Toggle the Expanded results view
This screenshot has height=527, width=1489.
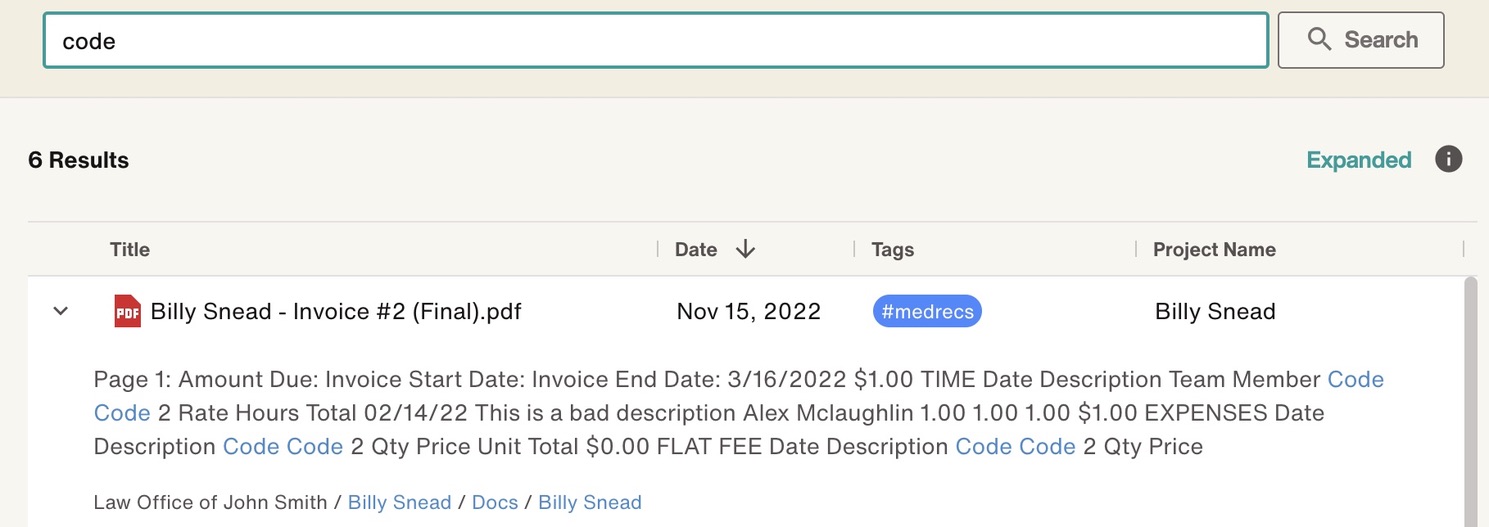pyautogui.click(x=1358, y=160)
